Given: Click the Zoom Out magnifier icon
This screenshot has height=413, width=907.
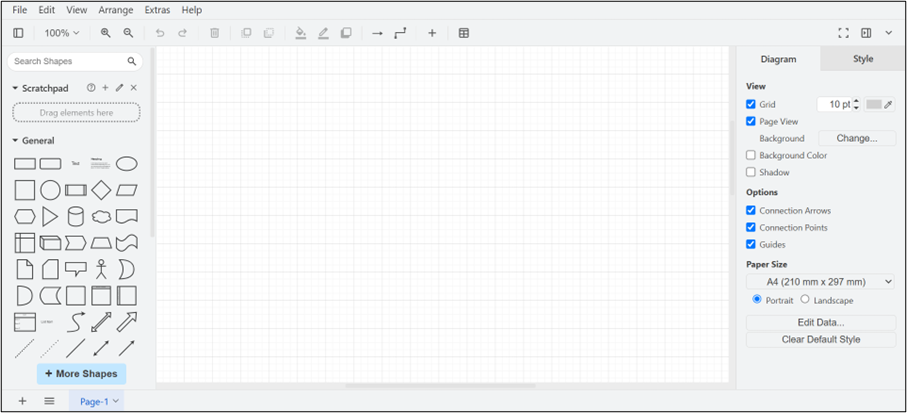Looking at the screenshot, I should [128, 33].
